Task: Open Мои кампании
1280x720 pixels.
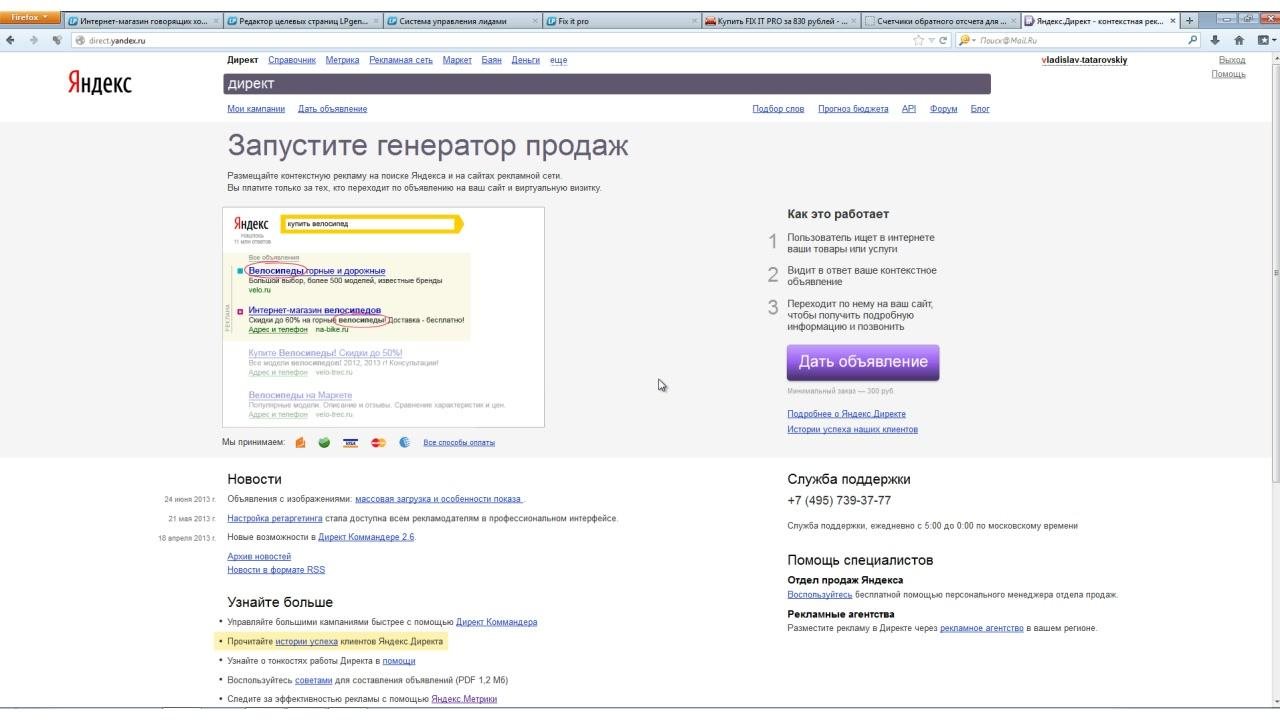Action: pos(256,109)
